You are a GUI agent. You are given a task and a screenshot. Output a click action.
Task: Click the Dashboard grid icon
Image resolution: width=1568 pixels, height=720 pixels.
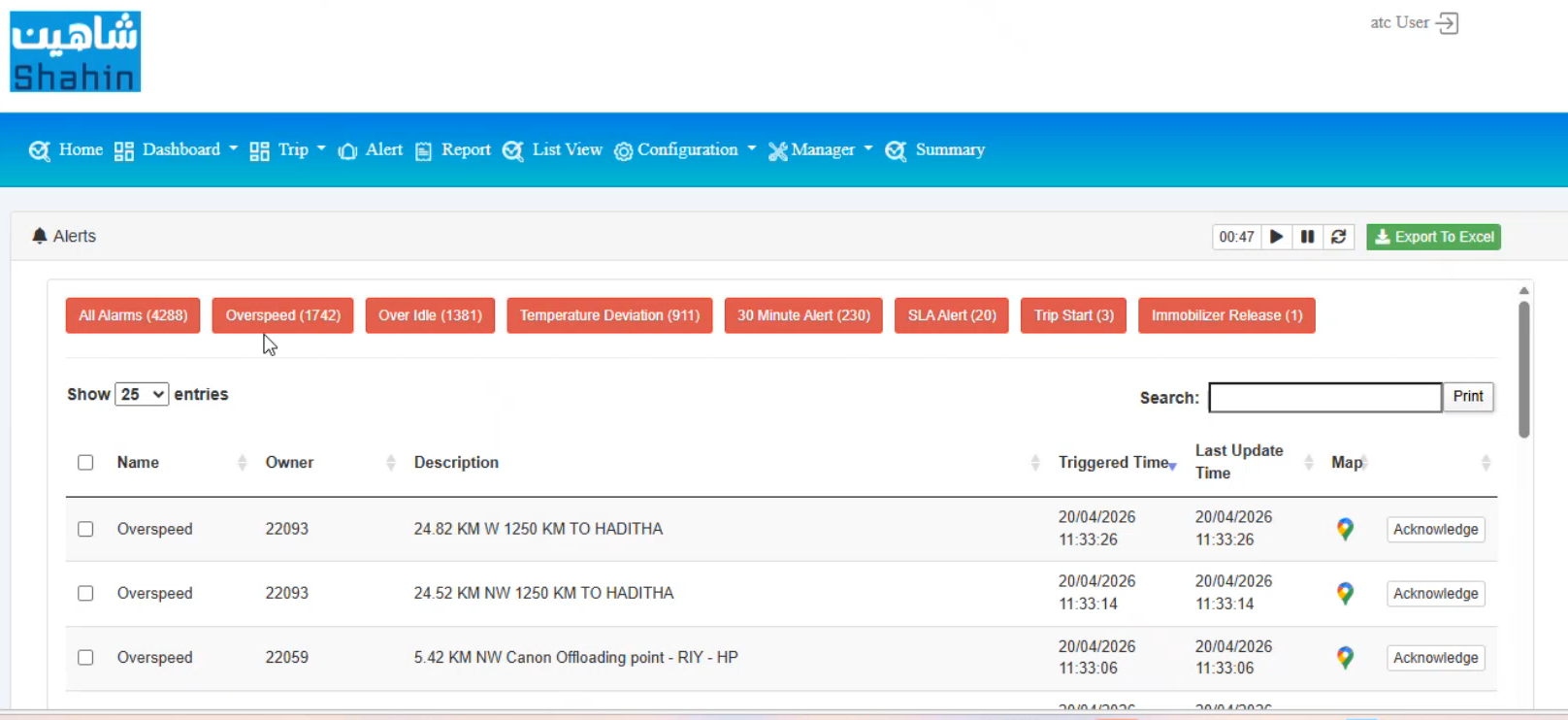123,150
